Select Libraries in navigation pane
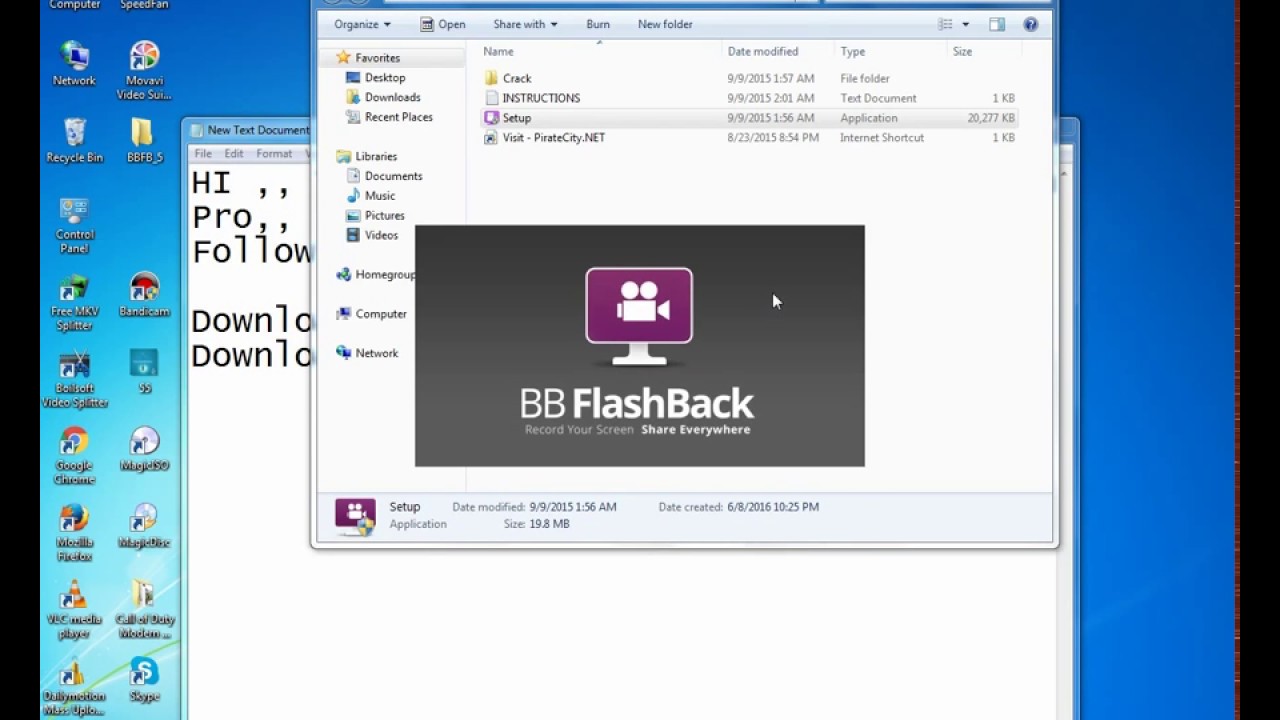1280x720 pixels. 376,156
